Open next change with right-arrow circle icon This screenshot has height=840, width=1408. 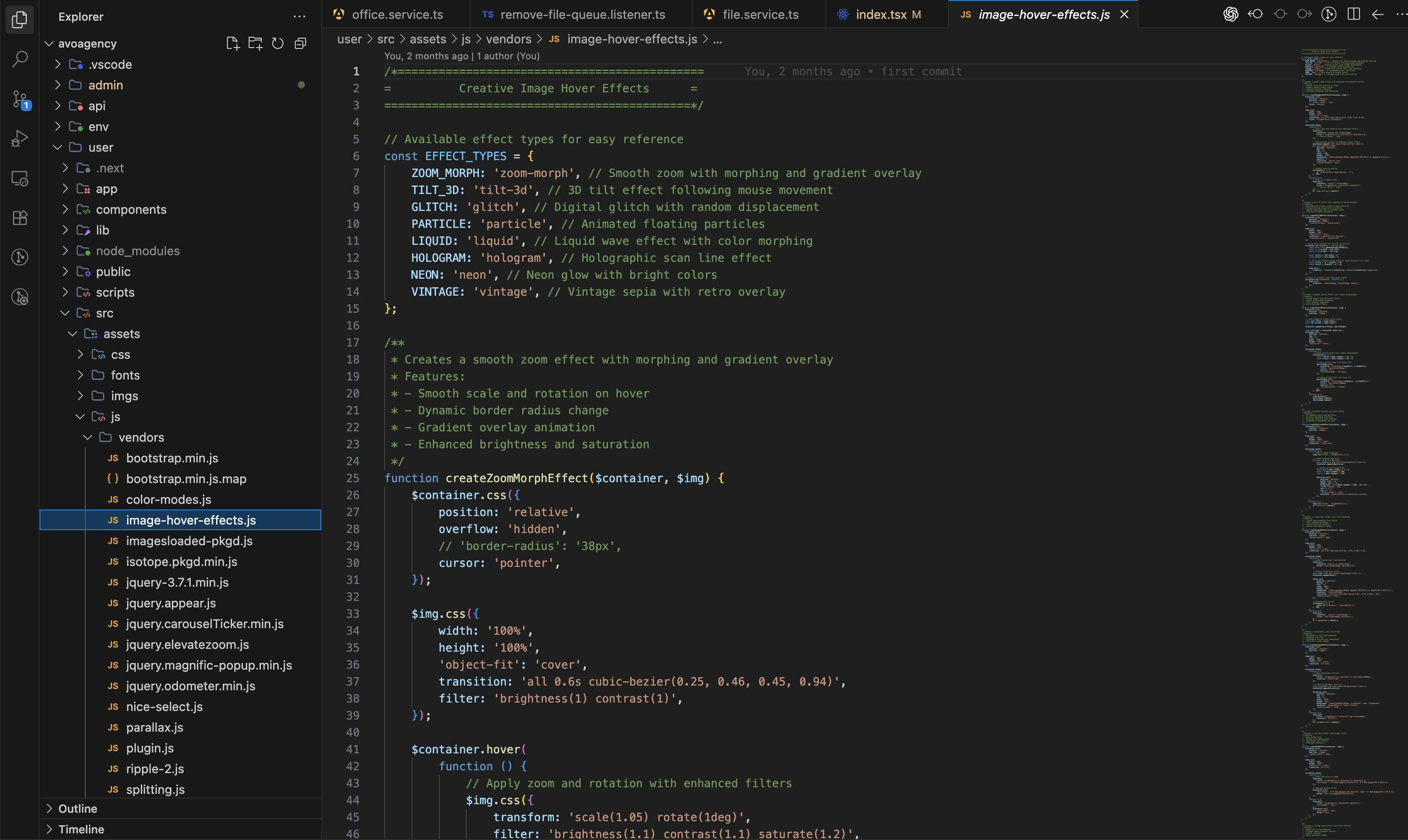pos(1304,14)
